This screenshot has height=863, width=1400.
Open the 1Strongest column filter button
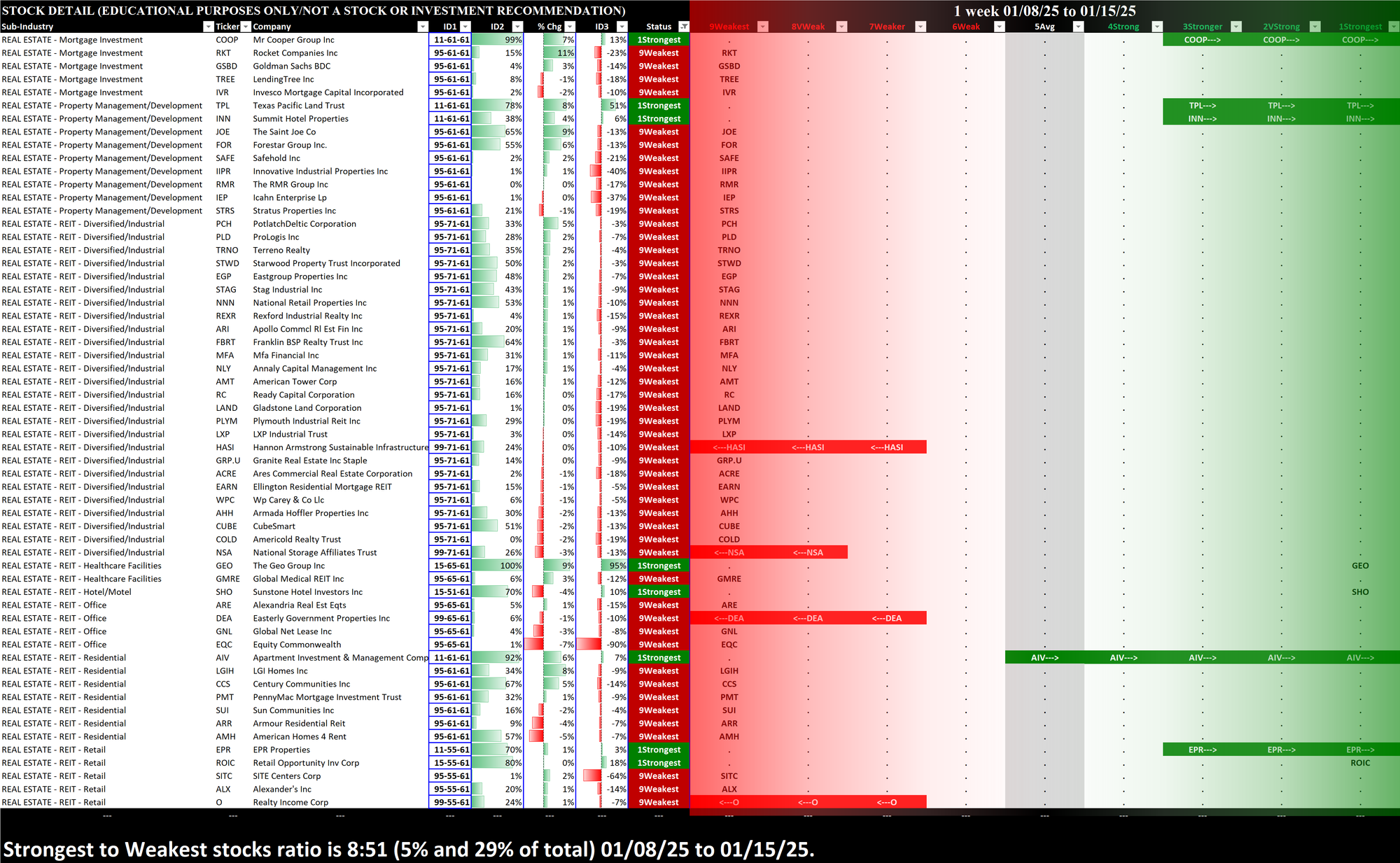coord(1393,27)
